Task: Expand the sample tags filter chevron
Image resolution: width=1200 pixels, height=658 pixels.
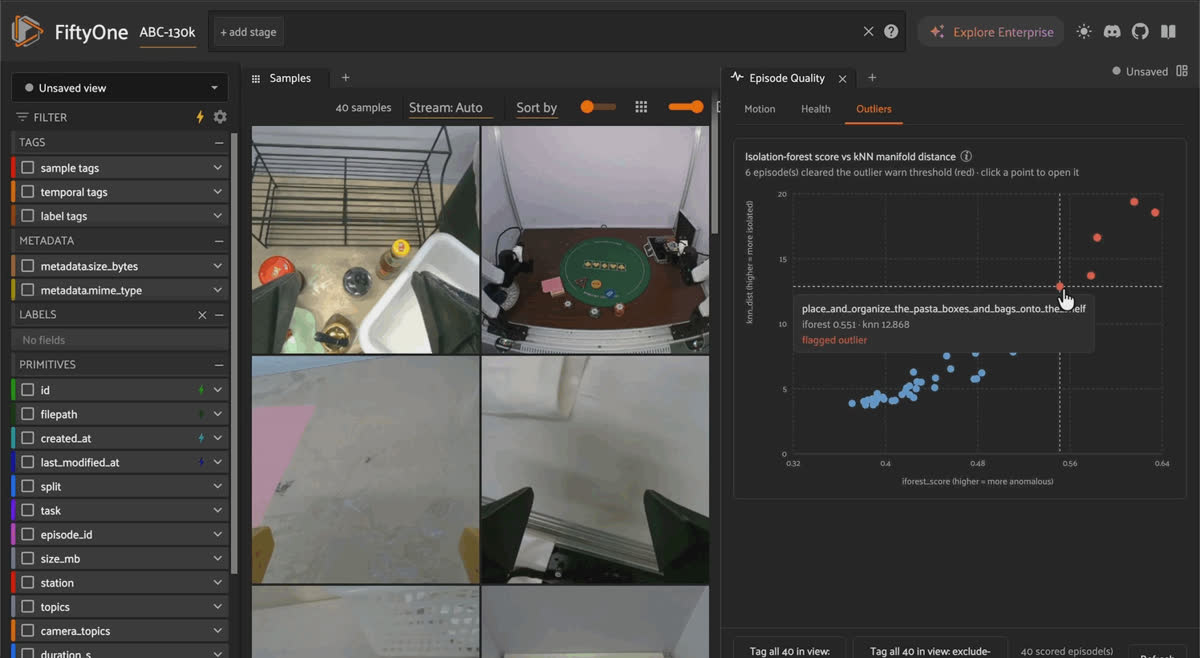Action: [x=218, y=168]
